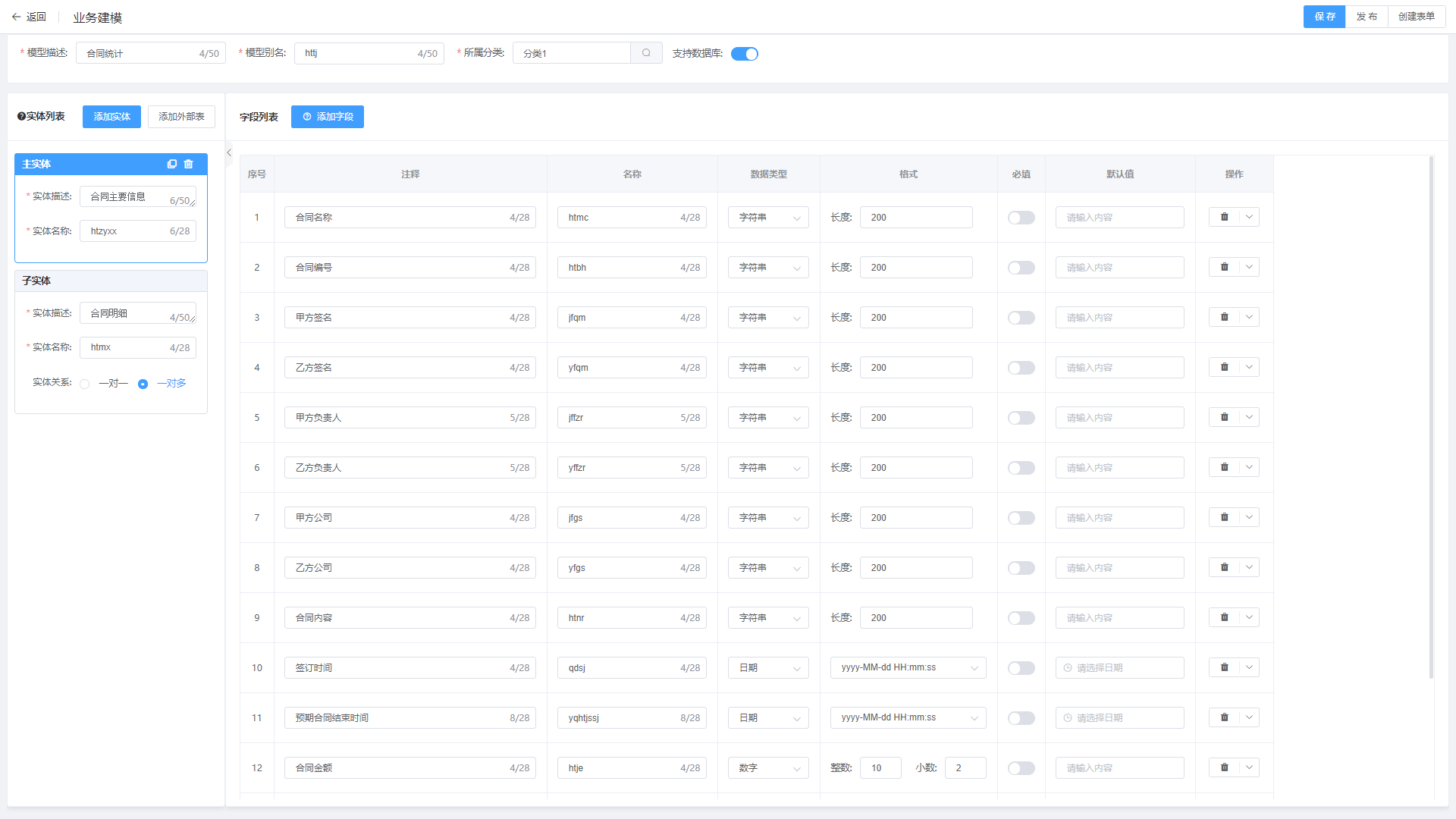1456x819 pixels.
Task: Delete the 合同金额 field row
Action: [x=1224, y=767]
